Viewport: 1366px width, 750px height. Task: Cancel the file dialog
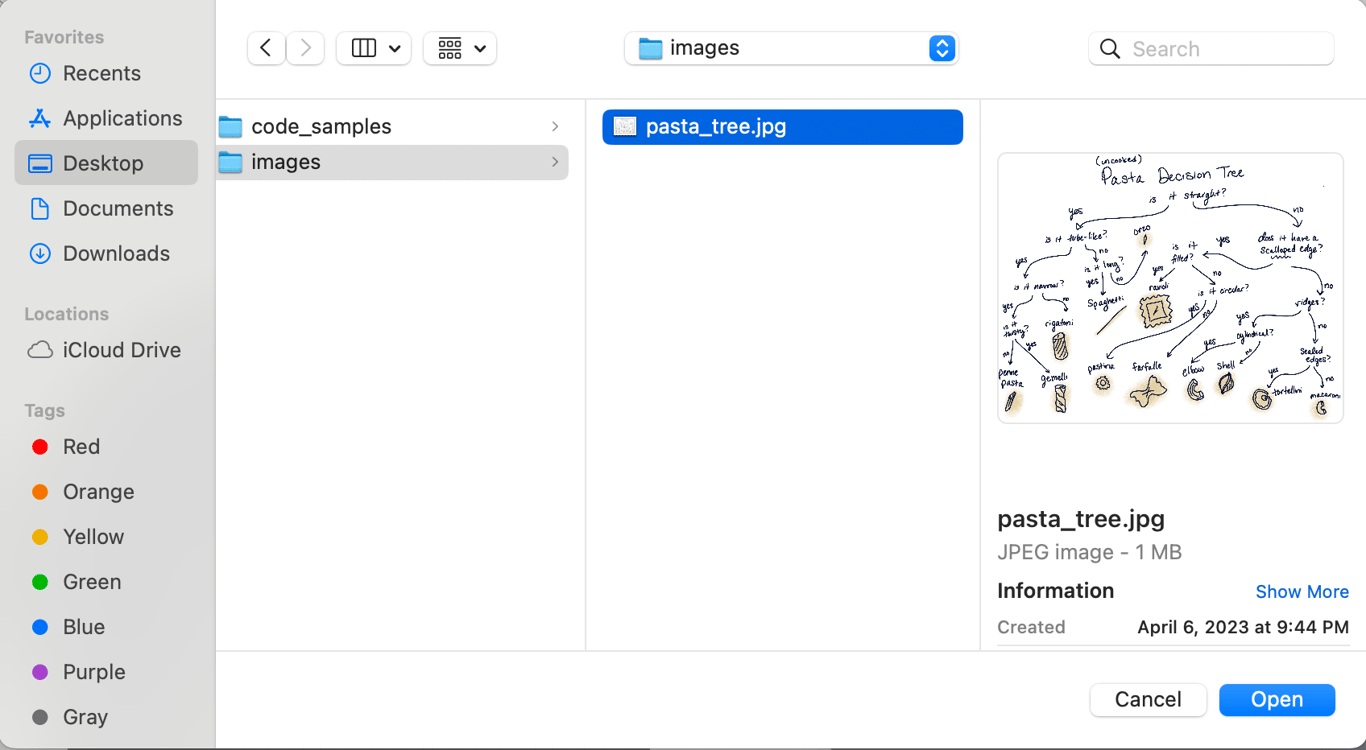coord(1148,700)
